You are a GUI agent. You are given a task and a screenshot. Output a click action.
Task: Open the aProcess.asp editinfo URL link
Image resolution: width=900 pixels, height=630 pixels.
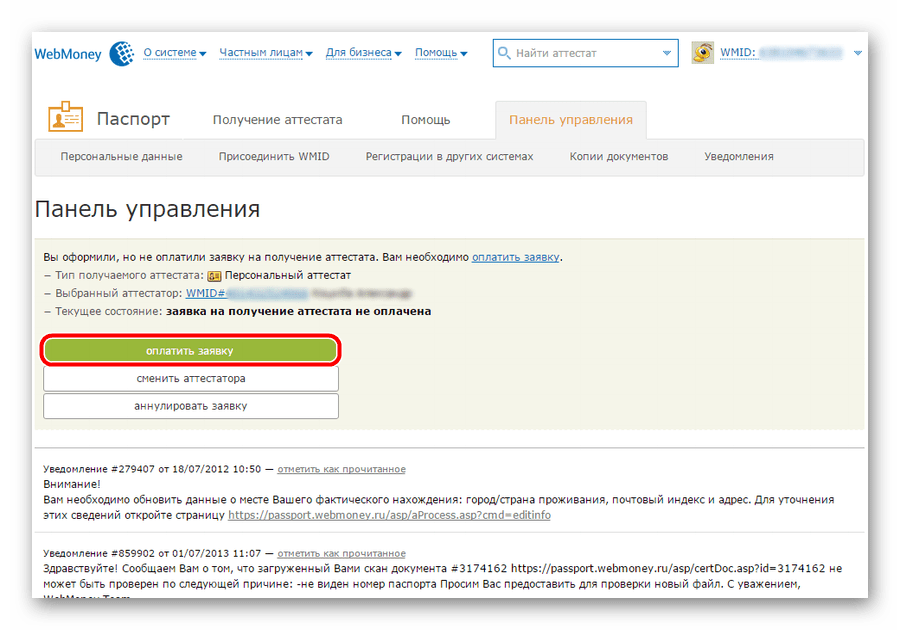click(389, 515)
